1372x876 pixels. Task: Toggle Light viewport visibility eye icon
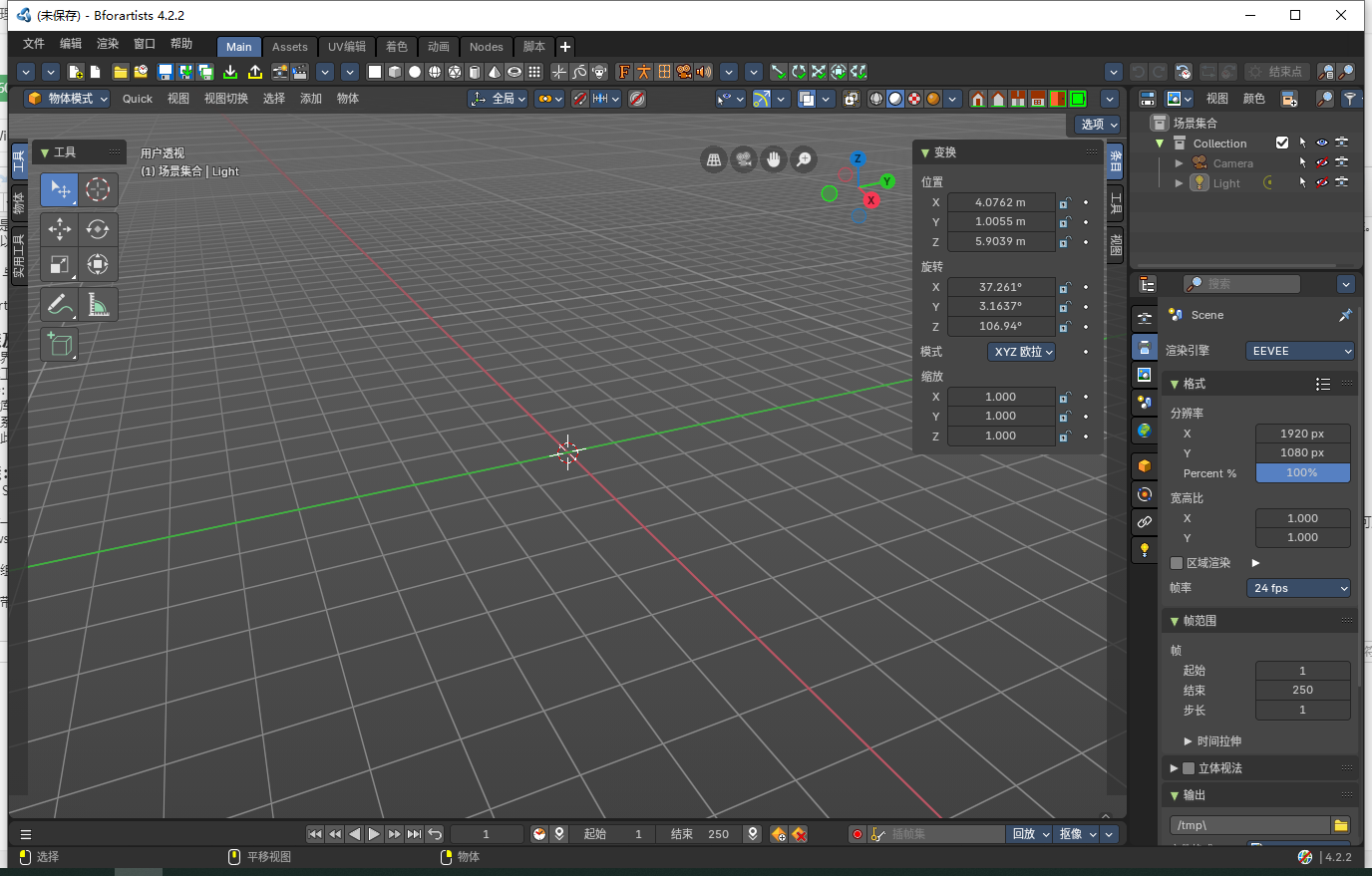click(1322, 182)
